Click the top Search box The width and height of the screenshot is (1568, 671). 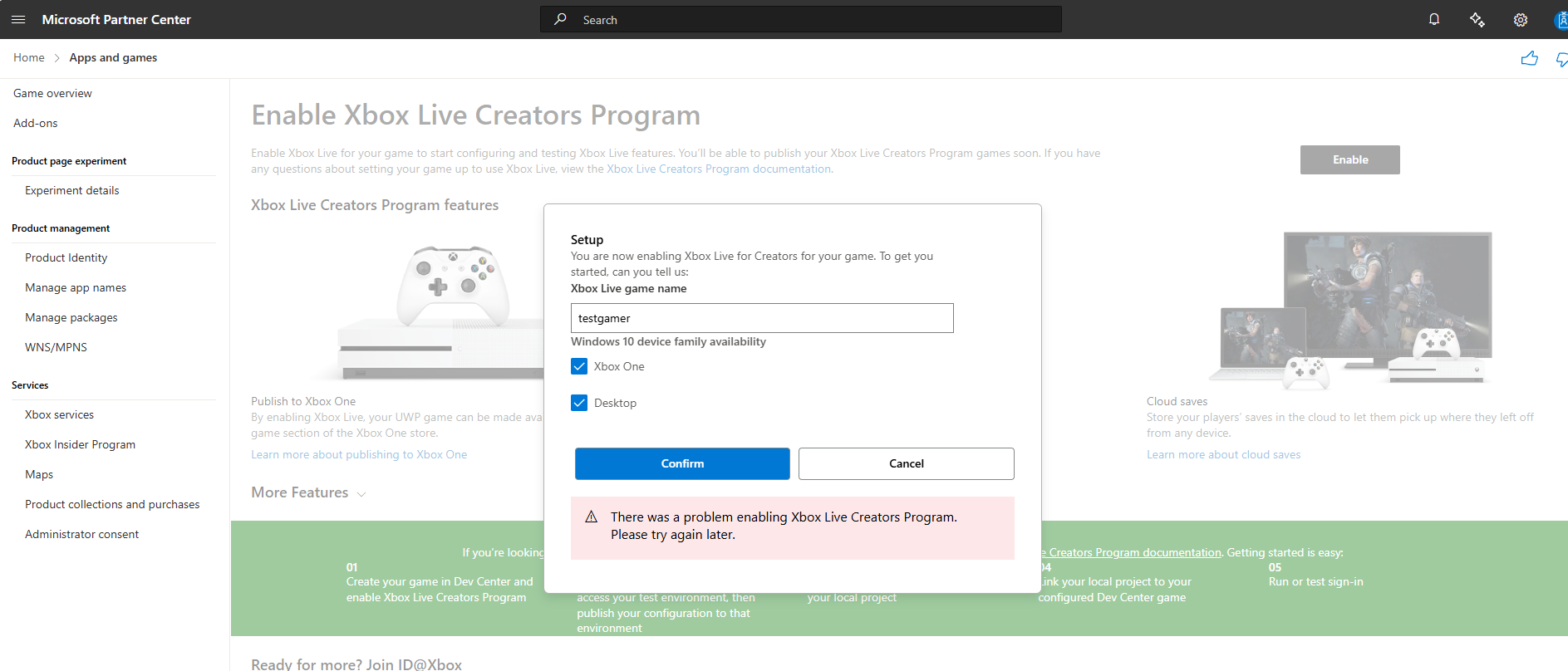click(x=801, y=19)
